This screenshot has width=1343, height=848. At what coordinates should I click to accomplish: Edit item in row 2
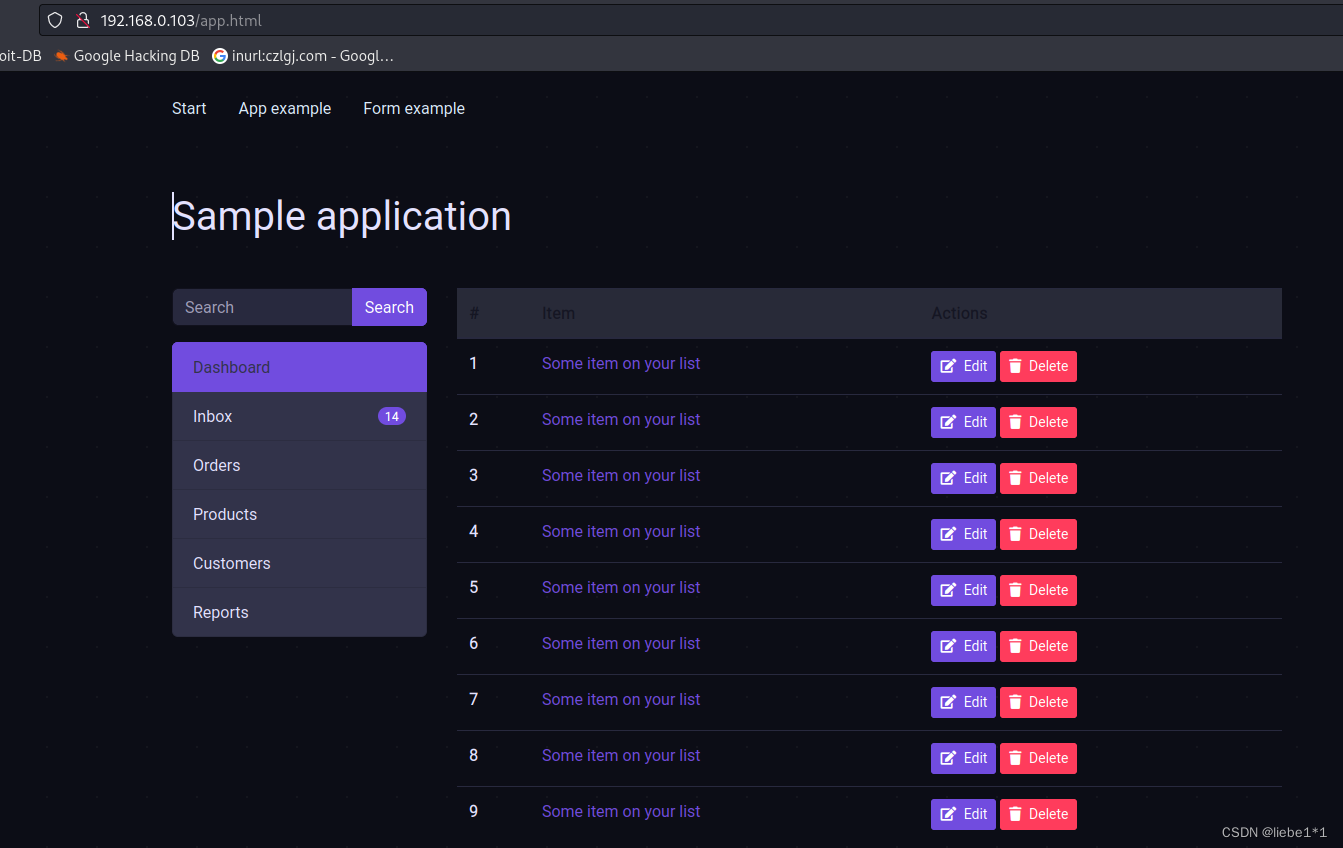pos(963,422)
